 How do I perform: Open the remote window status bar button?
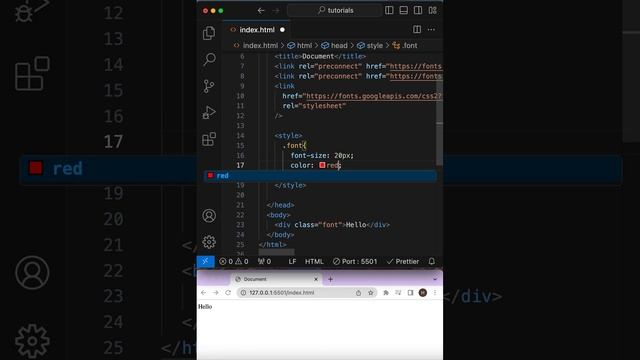pos(206,262)
